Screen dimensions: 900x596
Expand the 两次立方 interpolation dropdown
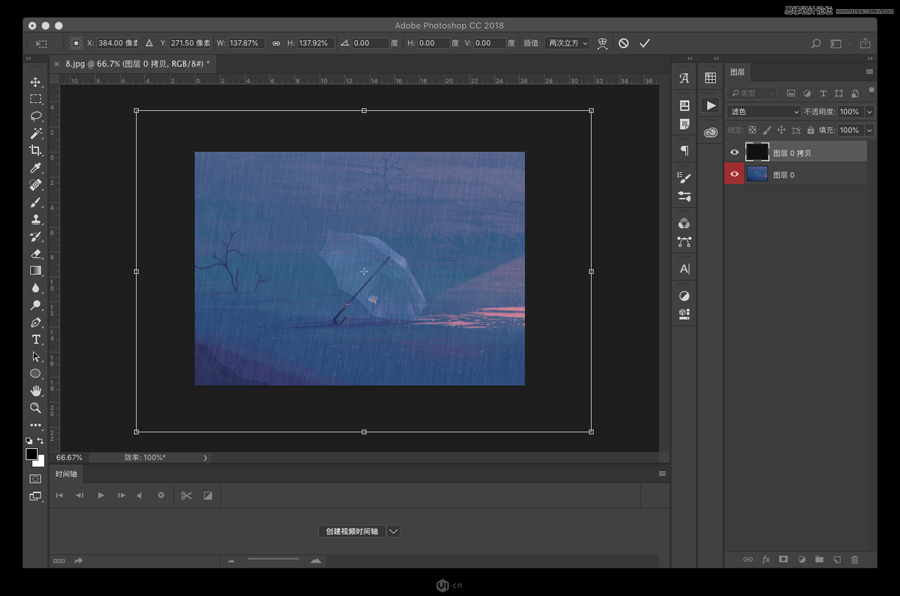click(x=568, y=44)
